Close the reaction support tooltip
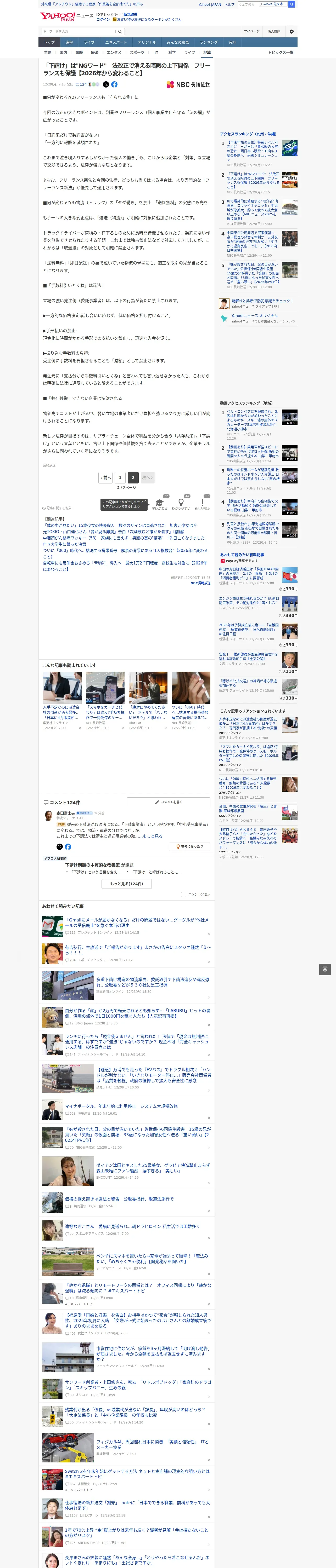Image resolution: width=336 pixels, height=1568 pixels. 146,501
